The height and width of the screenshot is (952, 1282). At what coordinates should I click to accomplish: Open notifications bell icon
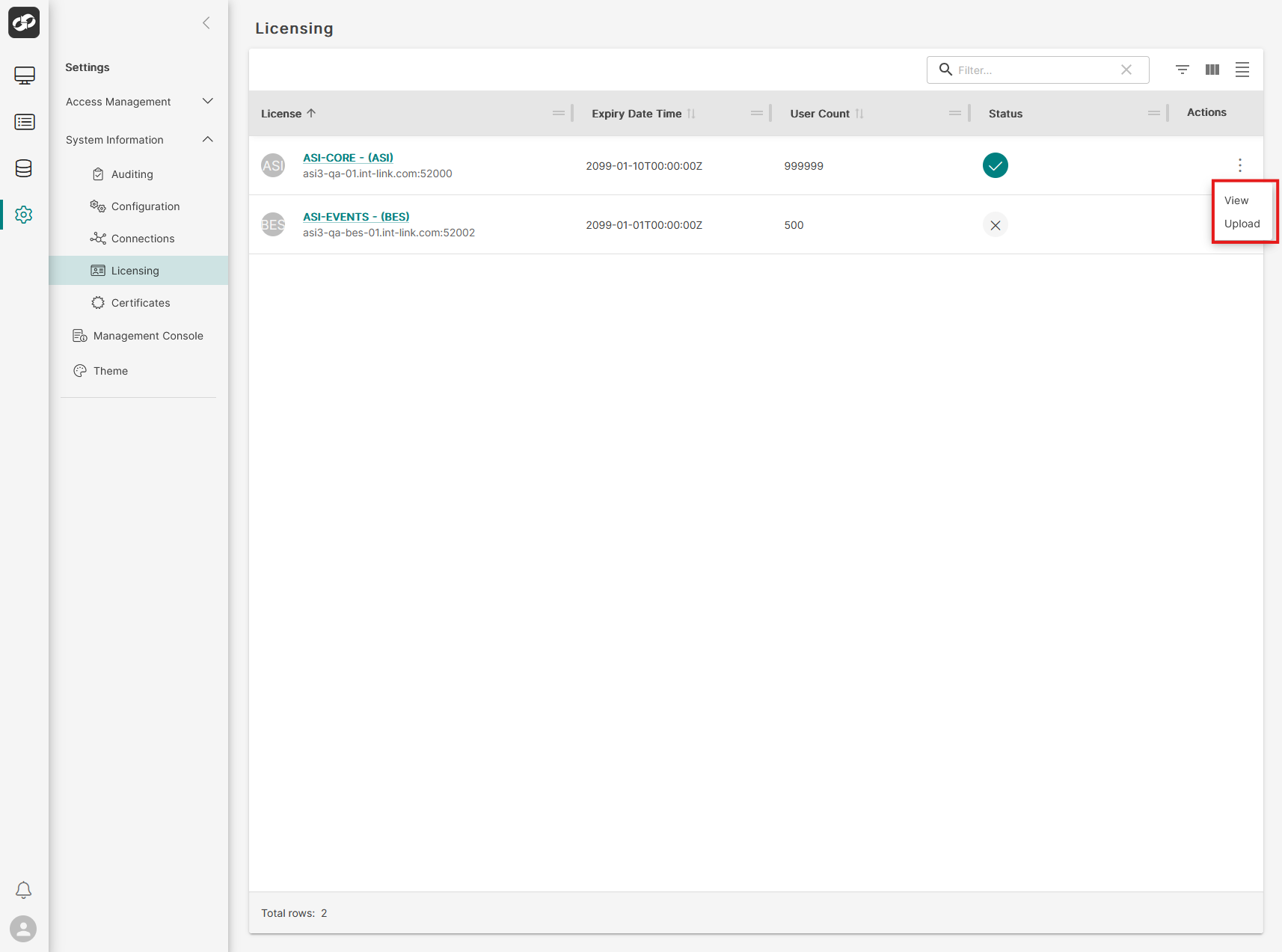(x=24, y=890)
